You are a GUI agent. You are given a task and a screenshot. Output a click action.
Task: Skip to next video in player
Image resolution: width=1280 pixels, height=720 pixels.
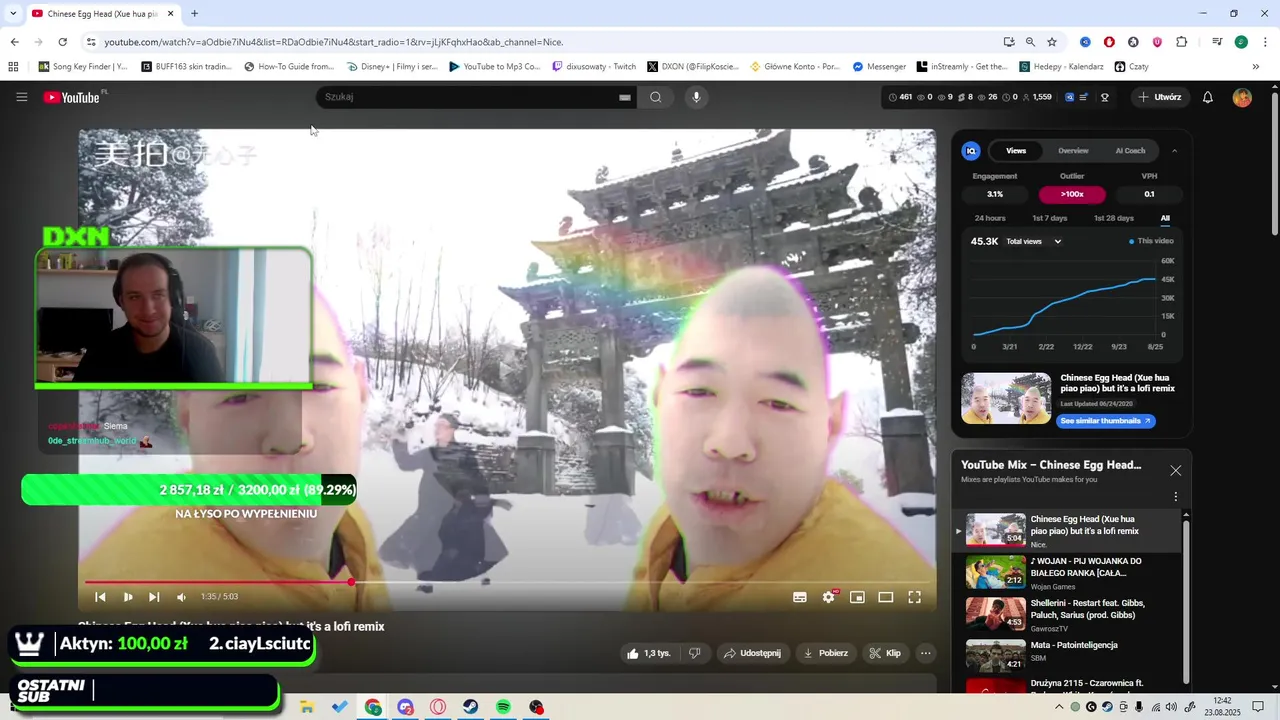point(154,597)
